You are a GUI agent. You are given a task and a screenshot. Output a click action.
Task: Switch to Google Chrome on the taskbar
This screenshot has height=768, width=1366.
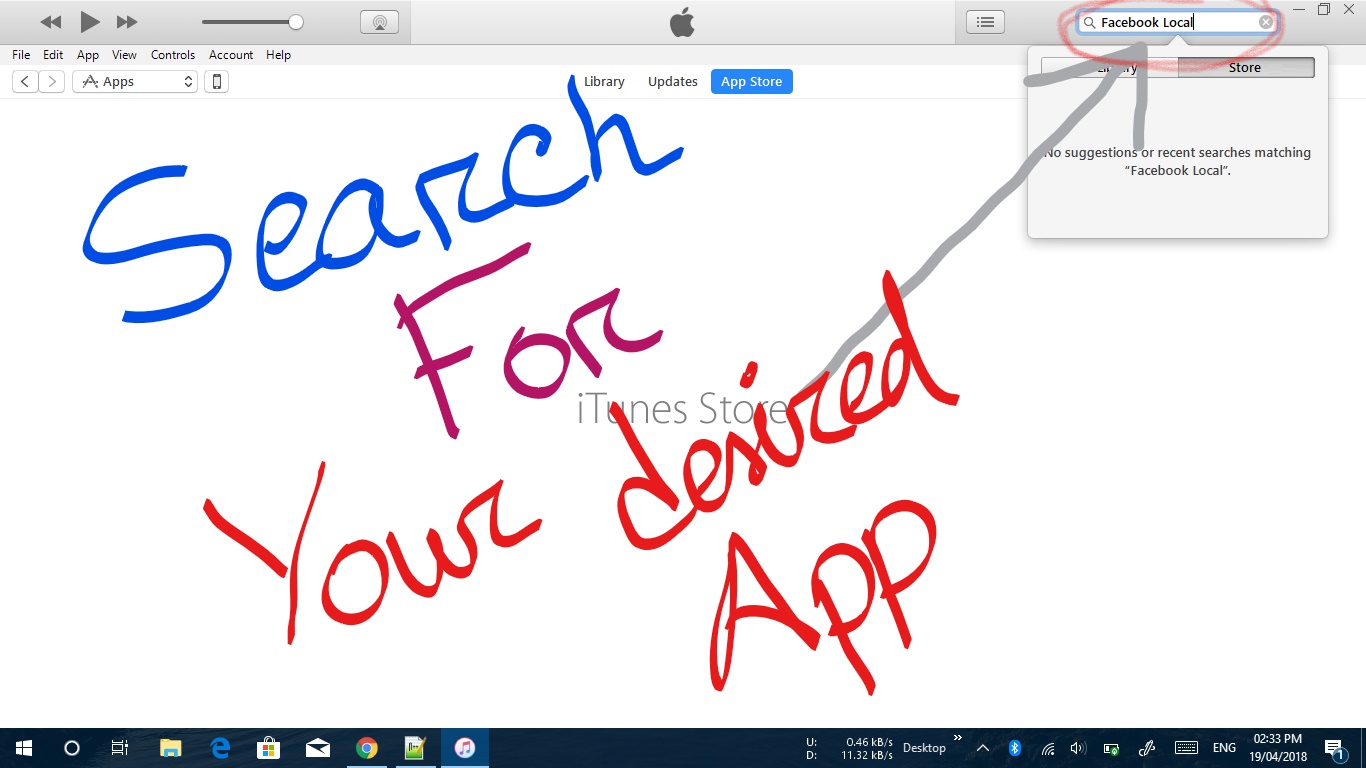(x=367, y=748)
